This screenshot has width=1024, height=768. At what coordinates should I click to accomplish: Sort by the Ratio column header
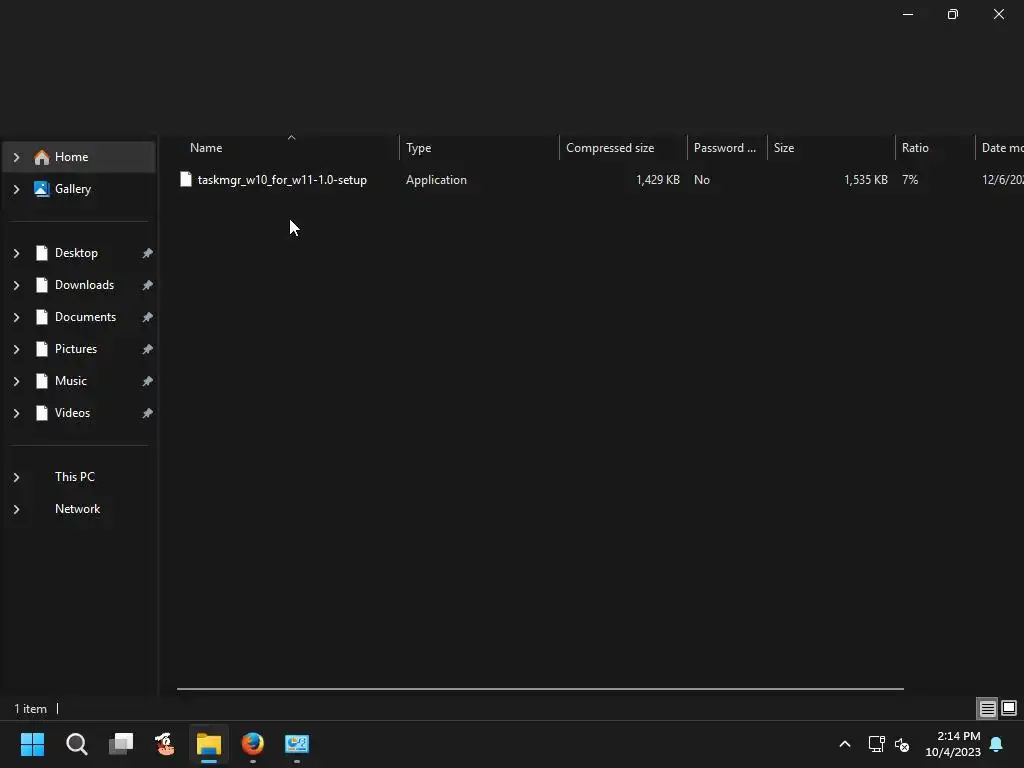point(935,148)
